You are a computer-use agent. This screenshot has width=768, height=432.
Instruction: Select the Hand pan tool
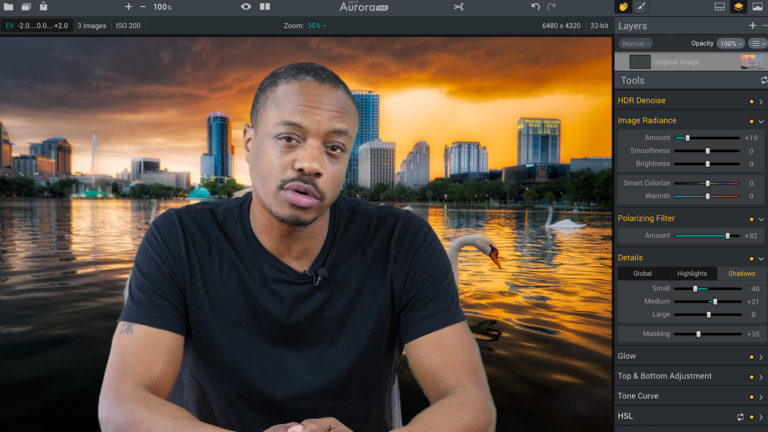(x=623, y=7)
